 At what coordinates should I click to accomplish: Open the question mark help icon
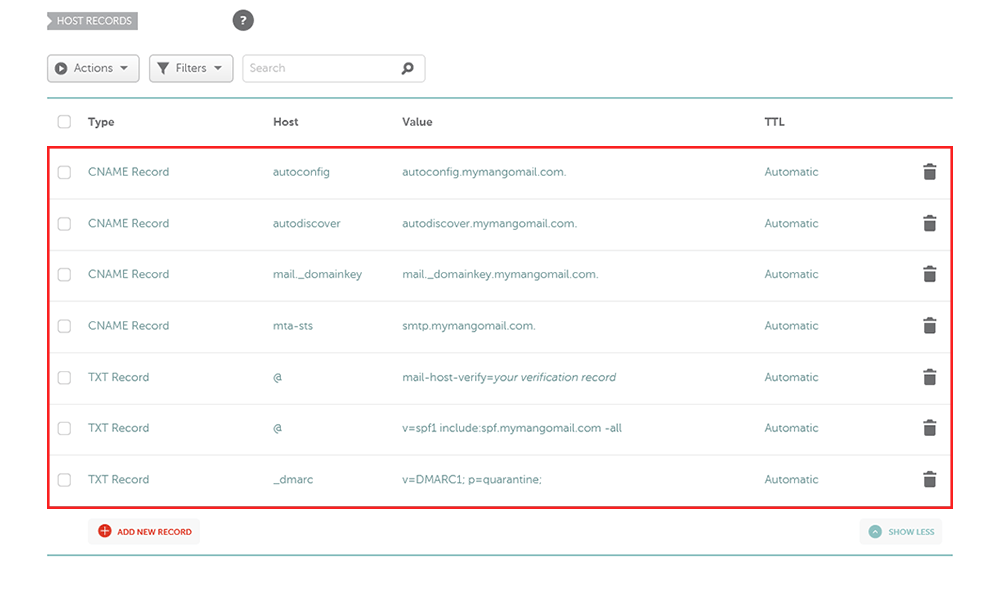(x=243, y=20)
